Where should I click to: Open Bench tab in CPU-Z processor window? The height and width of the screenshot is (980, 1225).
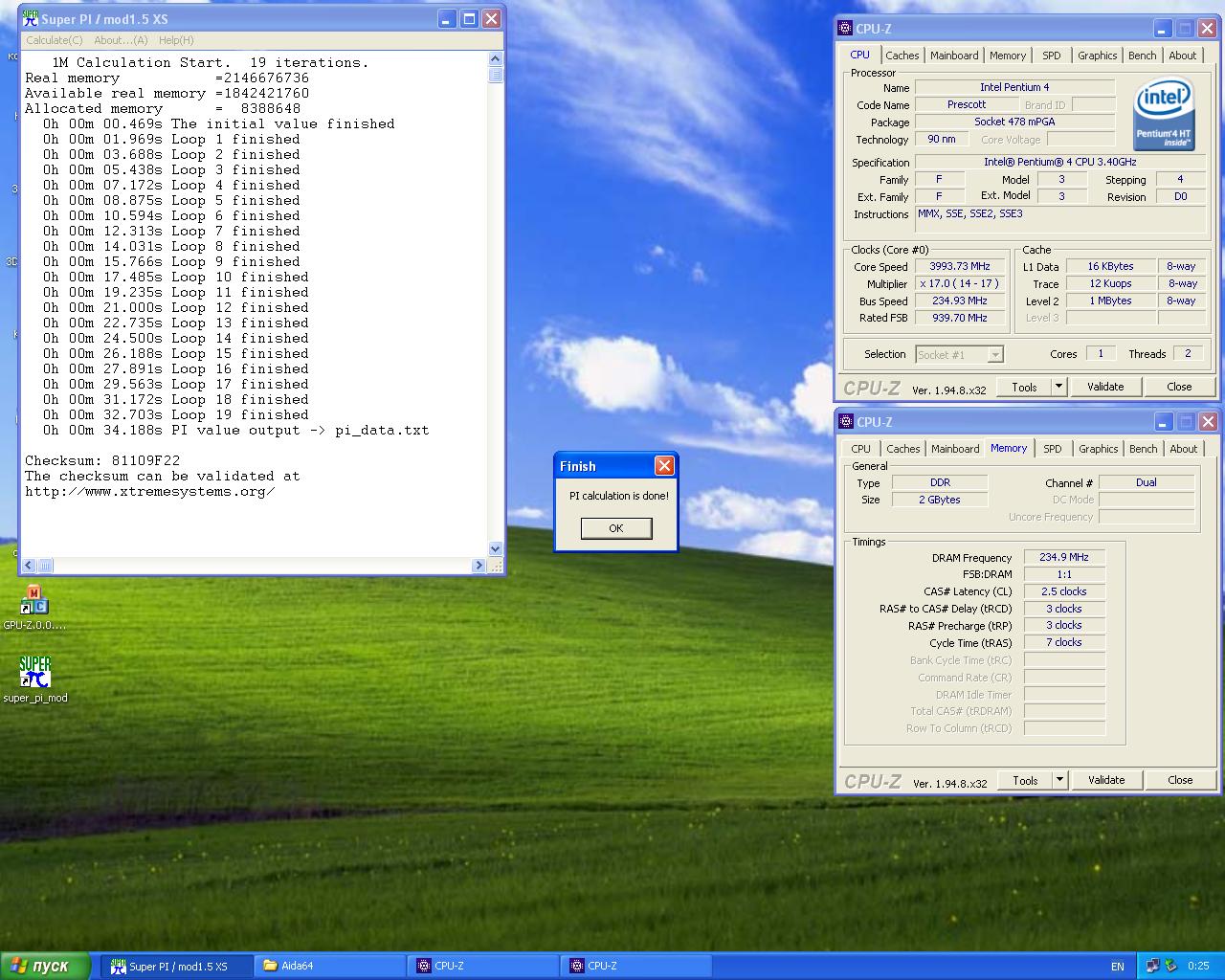point(1143,56)
